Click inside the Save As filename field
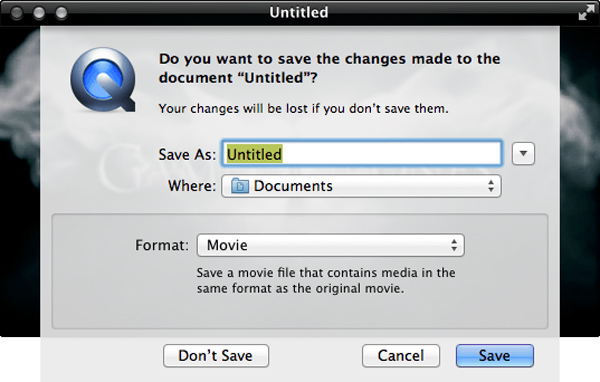This screenshot has width=600, height=382. click(x=362, y=154)
